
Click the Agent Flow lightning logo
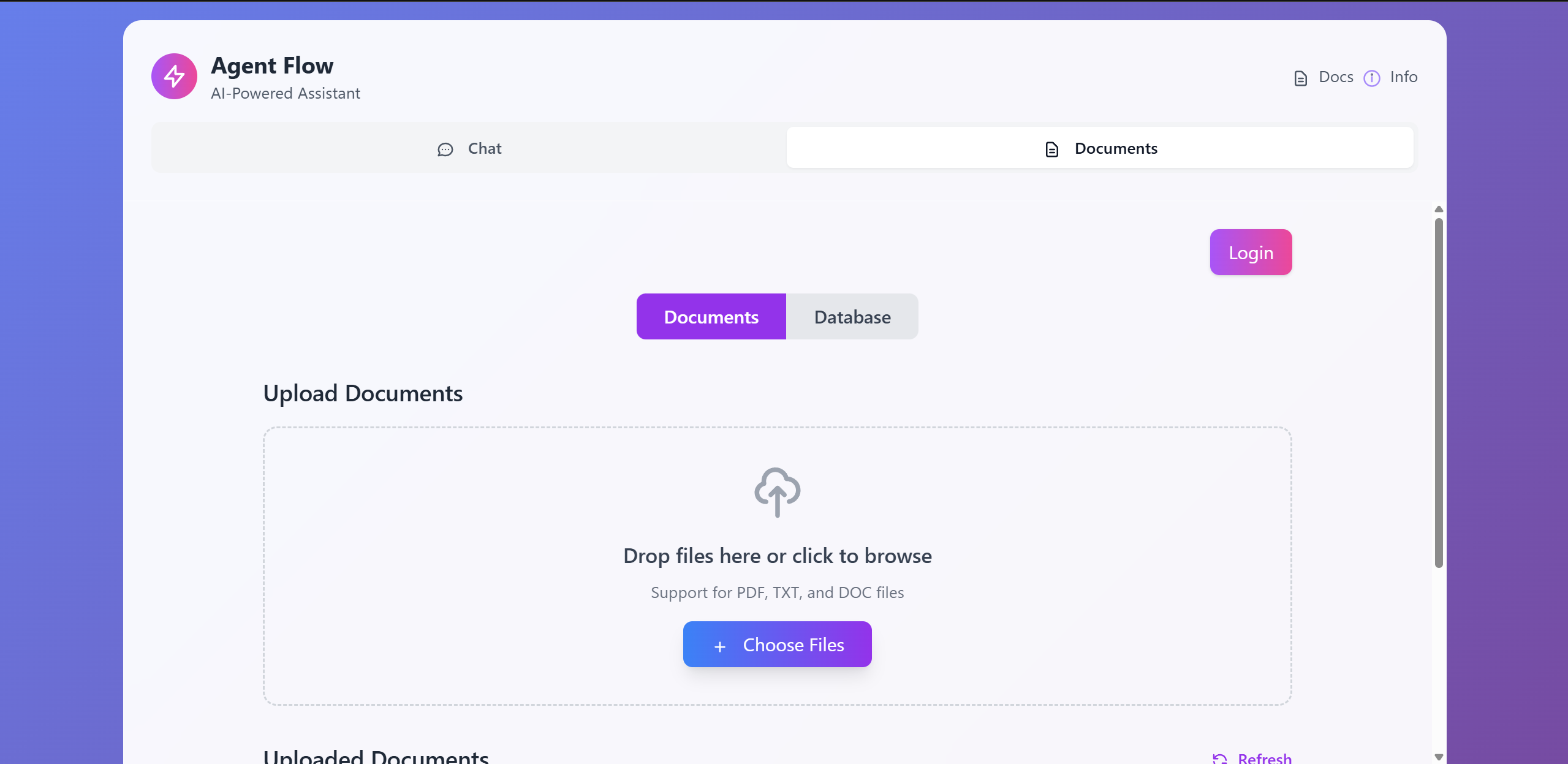(174, 77)
